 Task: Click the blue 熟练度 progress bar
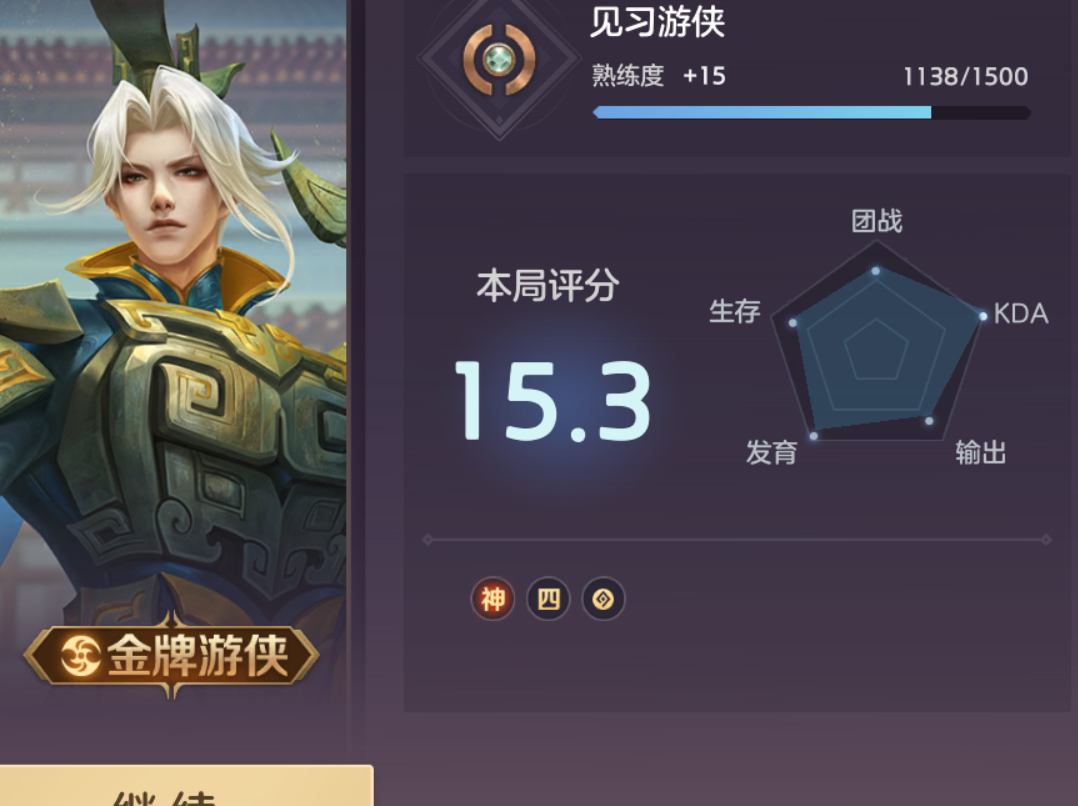click(x=811, y=113)
